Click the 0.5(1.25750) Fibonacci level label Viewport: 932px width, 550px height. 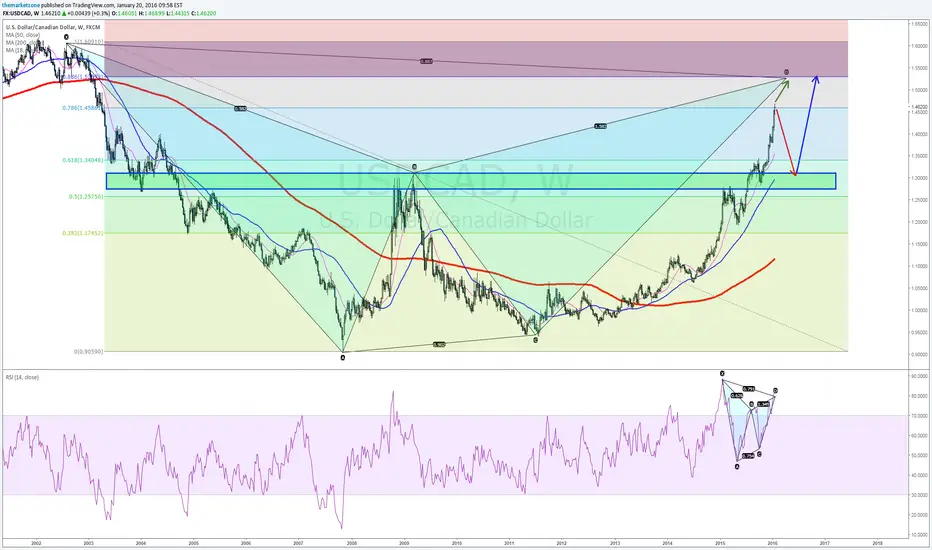point(86,196)
